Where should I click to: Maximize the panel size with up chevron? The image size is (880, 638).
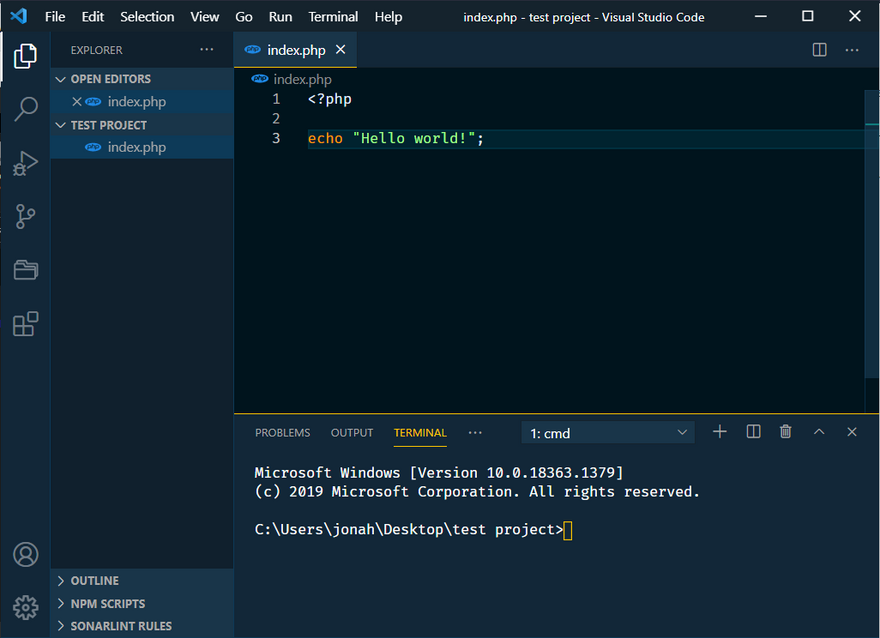pyautogui.click(x=819, y=432)
